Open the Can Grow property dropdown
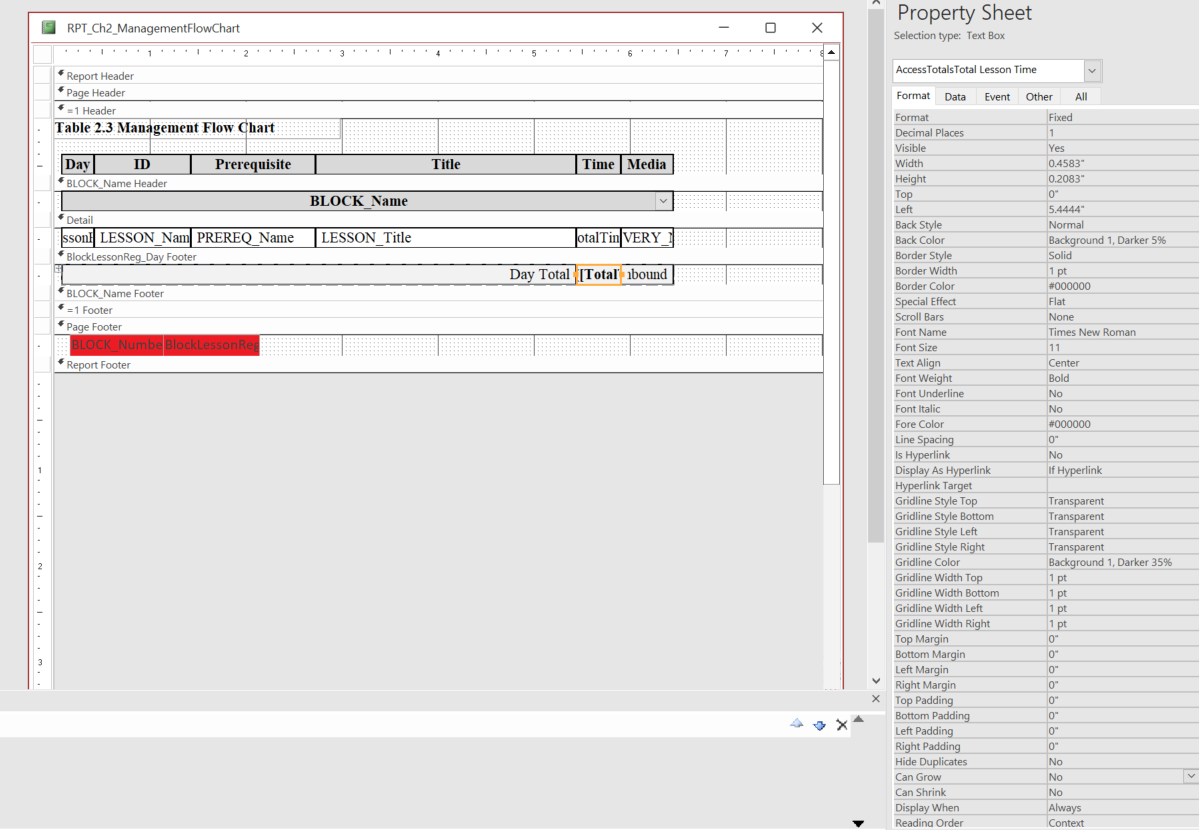Image resolution: width=1199 pixels, height=830 pixels. (1190, 776)
